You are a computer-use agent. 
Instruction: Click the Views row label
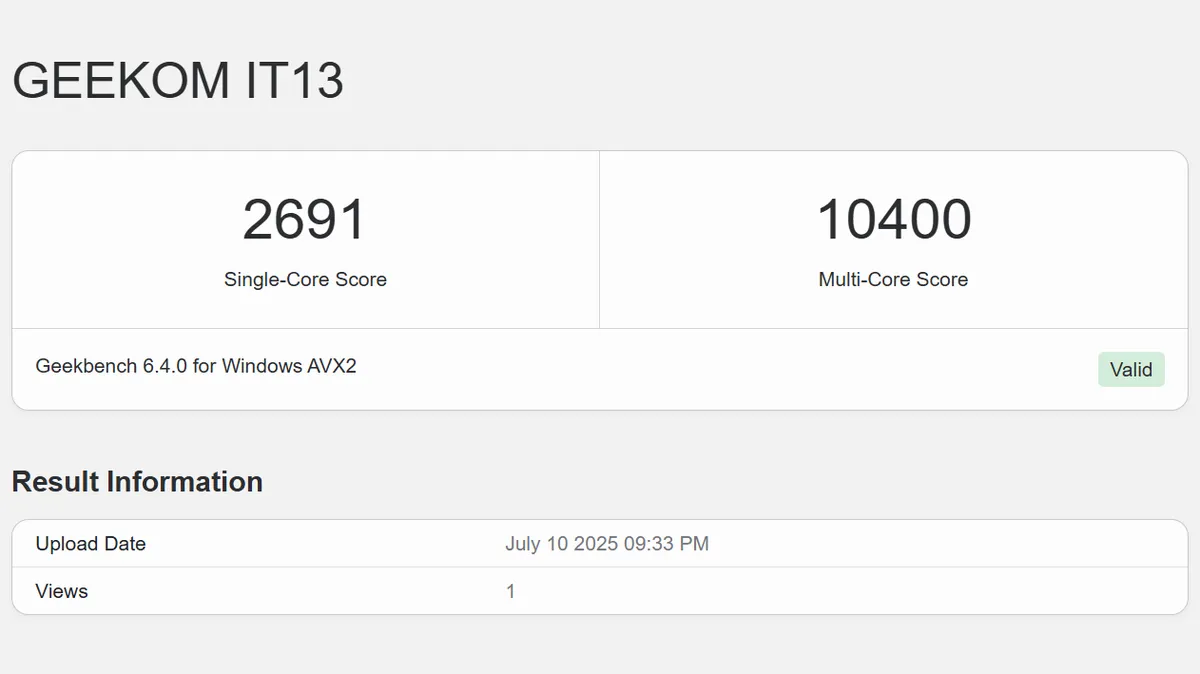62,591
